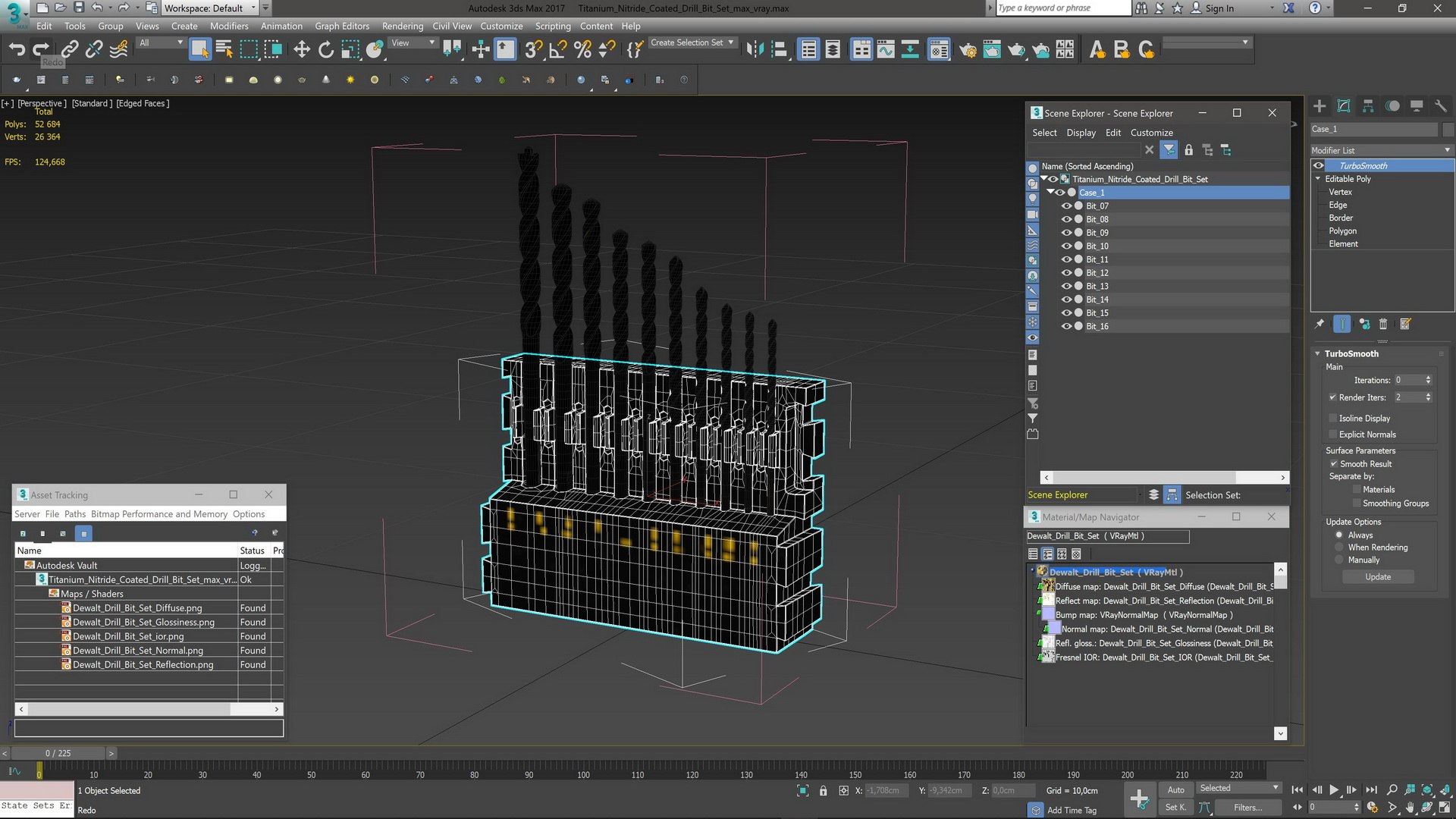Click the remove modifier trash icon
This screenshot has height=819, width=1456.
point(1383,325)
